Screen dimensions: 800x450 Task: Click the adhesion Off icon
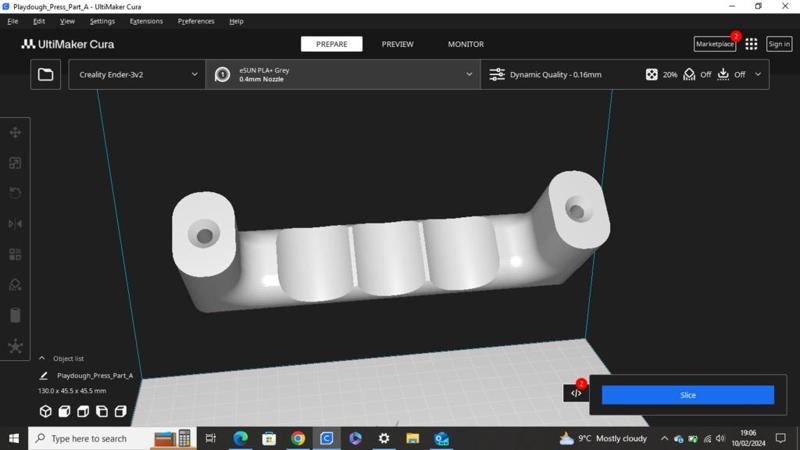point(723,74)
